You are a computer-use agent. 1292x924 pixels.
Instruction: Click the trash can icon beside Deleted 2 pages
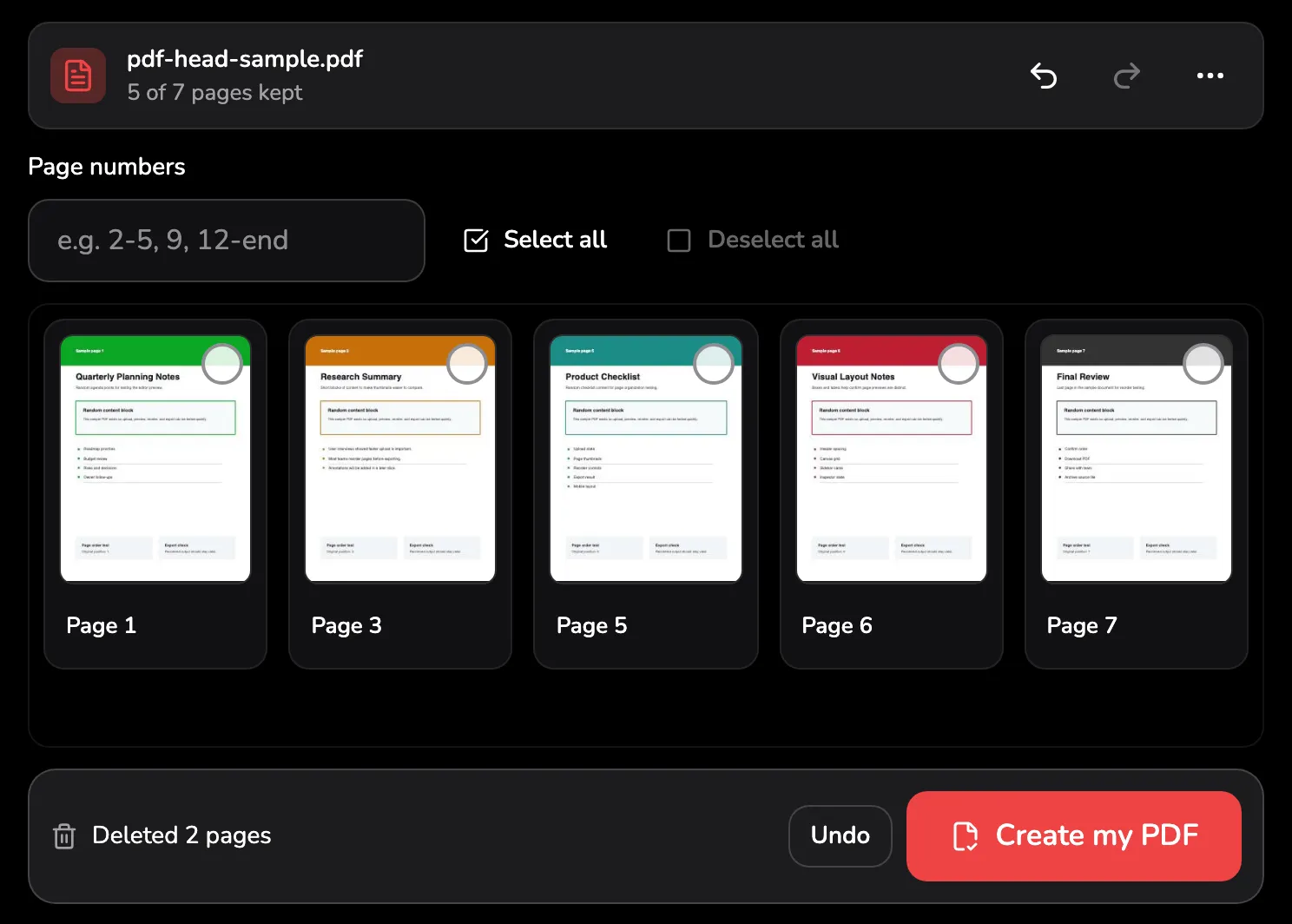[x=64, y=835]
